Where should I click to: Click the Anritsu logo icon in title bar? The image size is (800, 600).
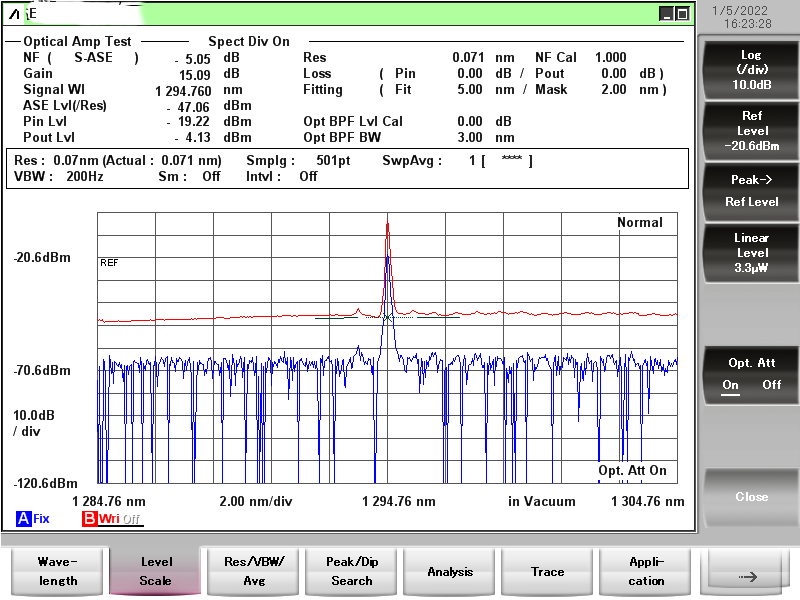point(12,14)
